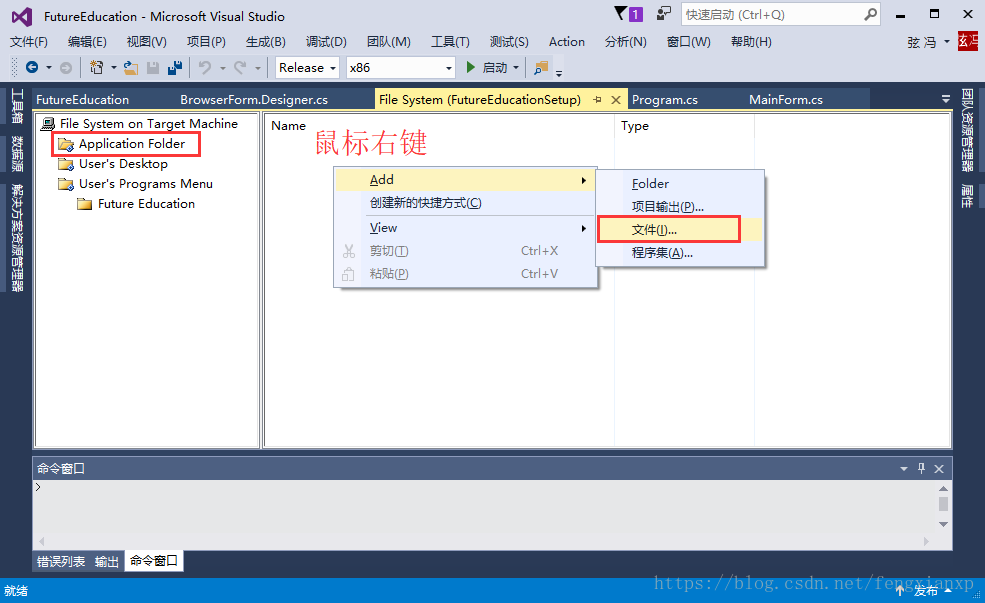
Task: Open the command window options dropdown
Action: pyautogui.click(x=904, y=469)
